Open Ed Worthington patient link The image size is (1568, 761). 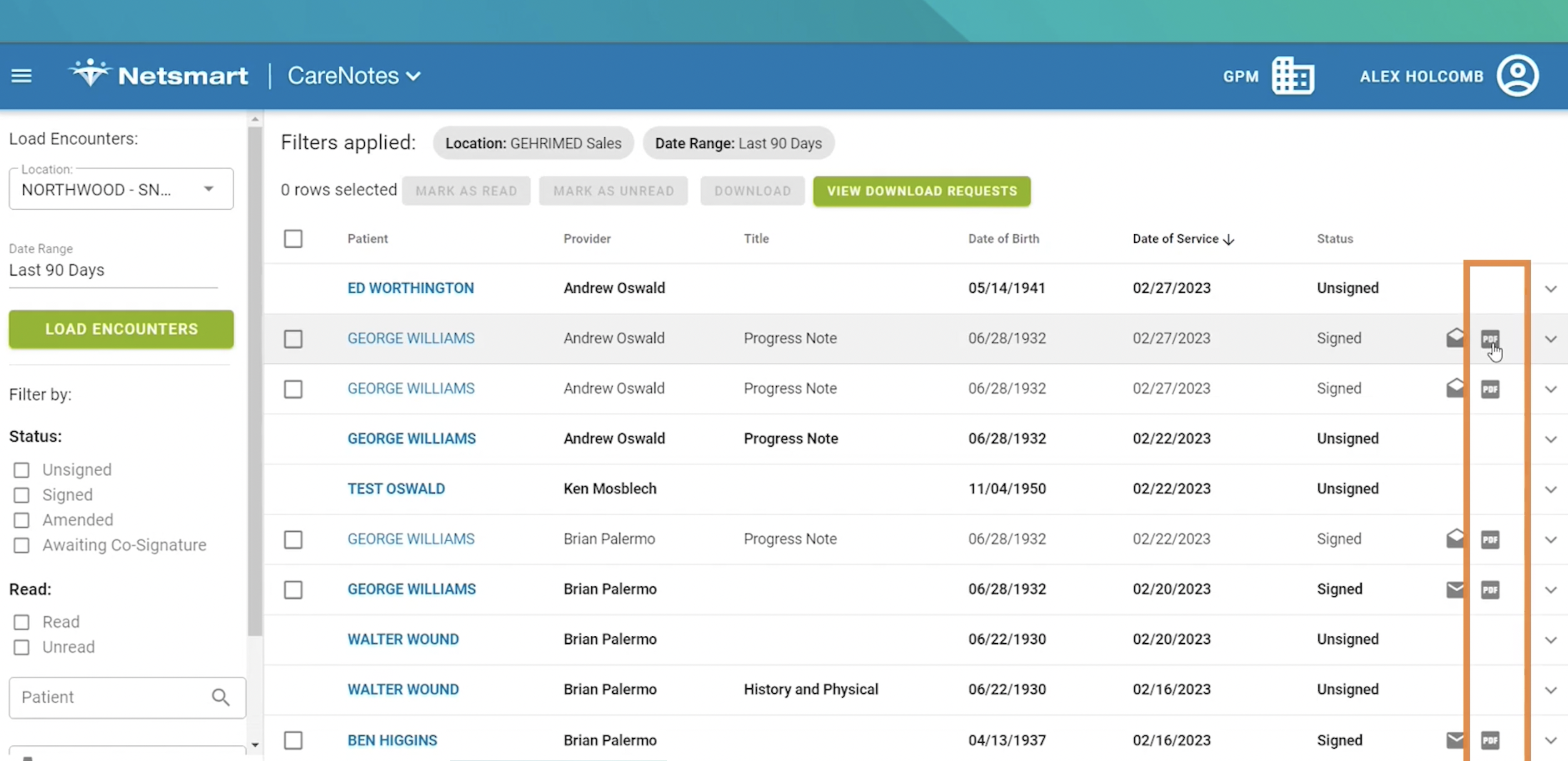pyautogui.click(x=410, y=288)
